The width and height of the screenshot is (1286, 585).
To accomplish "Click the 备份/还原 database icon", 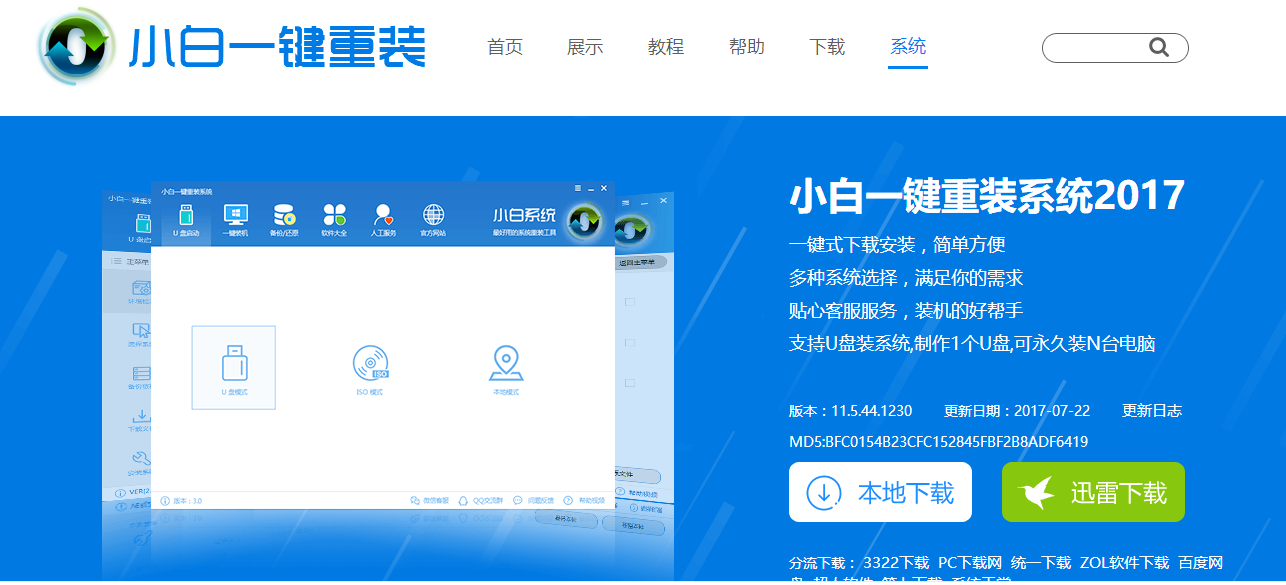I will pos(284,217).
